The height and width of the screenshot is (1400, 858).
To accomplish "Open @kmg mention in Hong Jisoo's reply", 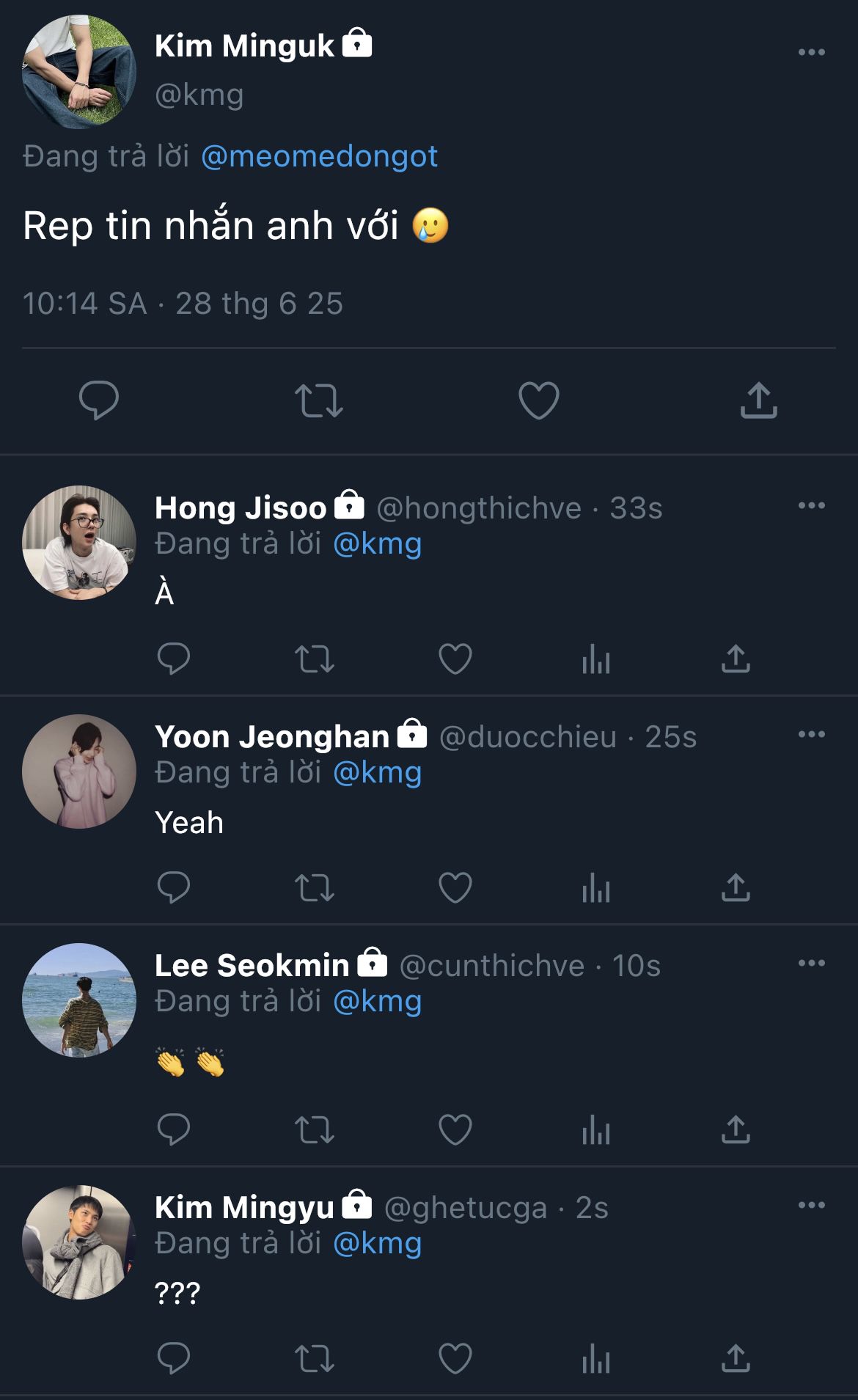I will [x=377, y=544].
